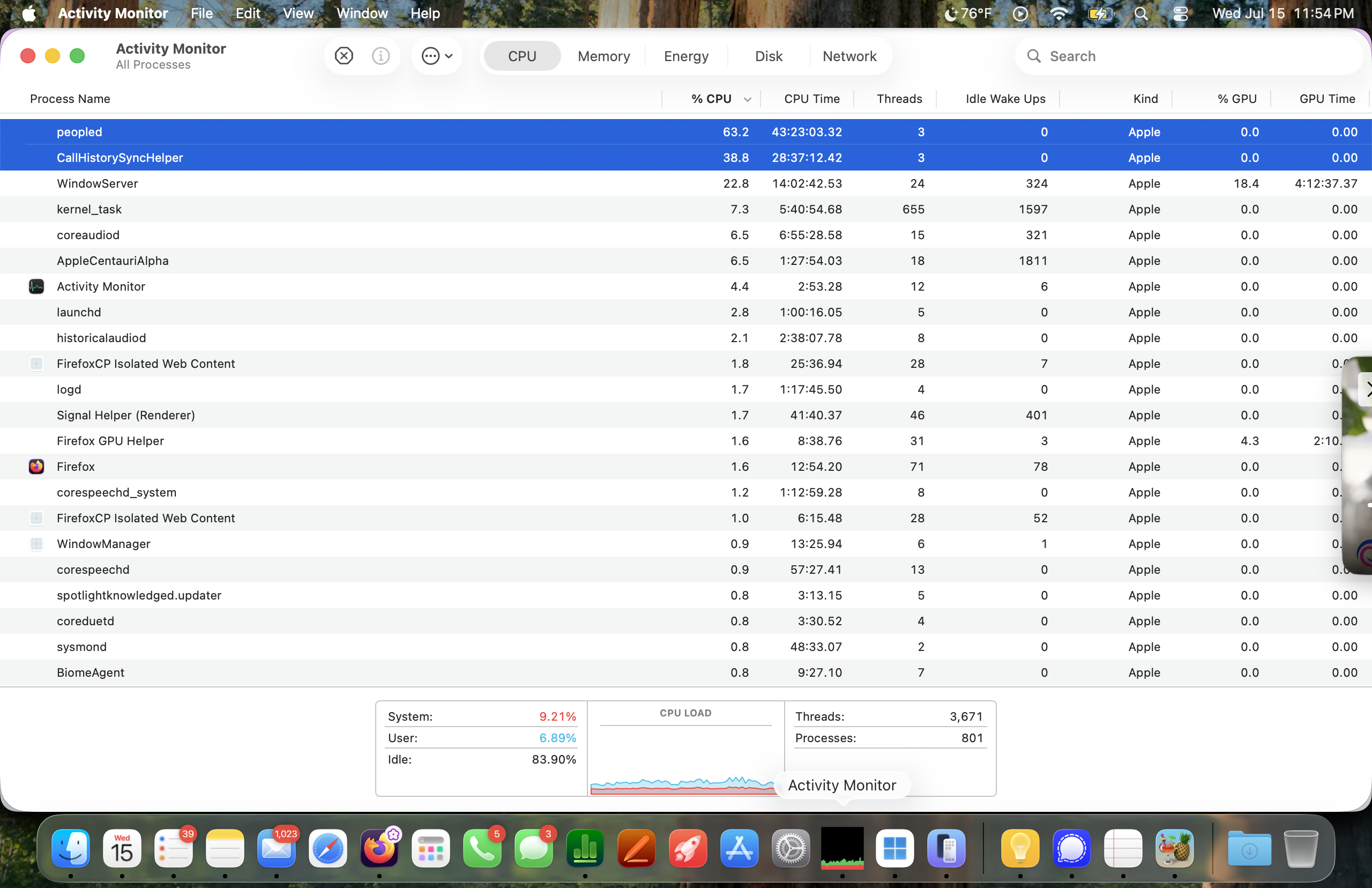This screenshot has height=888, width=1372.
Task: Select the sysmond process row
Action: click(x=685, y=647)
